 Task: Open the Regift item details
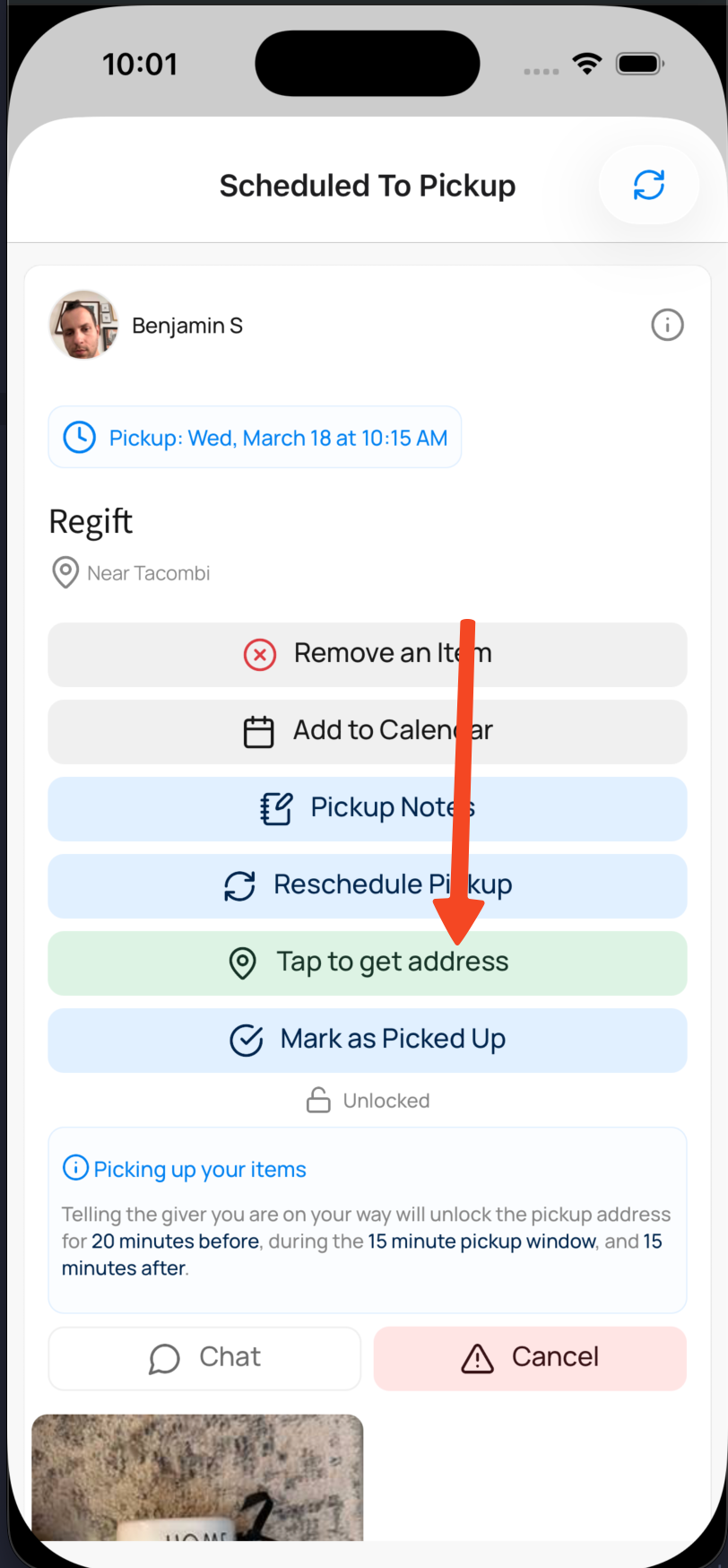[x=91, y=520]
